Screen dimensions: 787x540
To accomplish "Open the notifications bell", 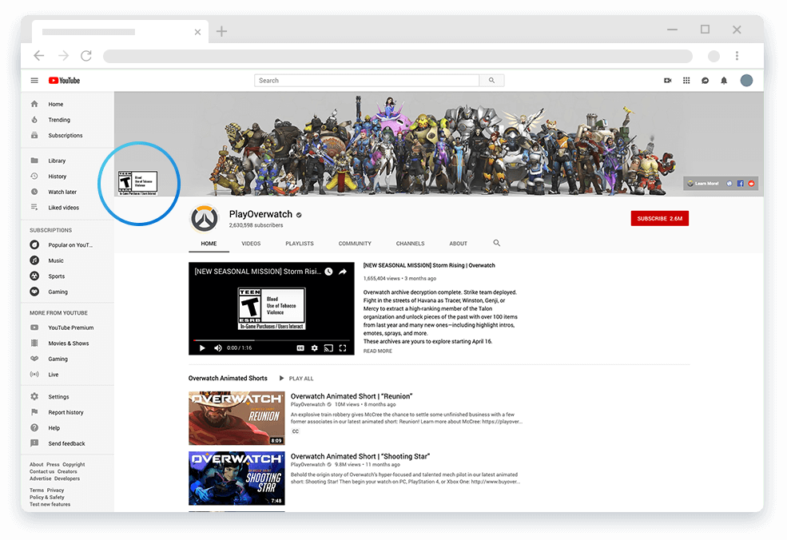I will (x=724, y=80).
